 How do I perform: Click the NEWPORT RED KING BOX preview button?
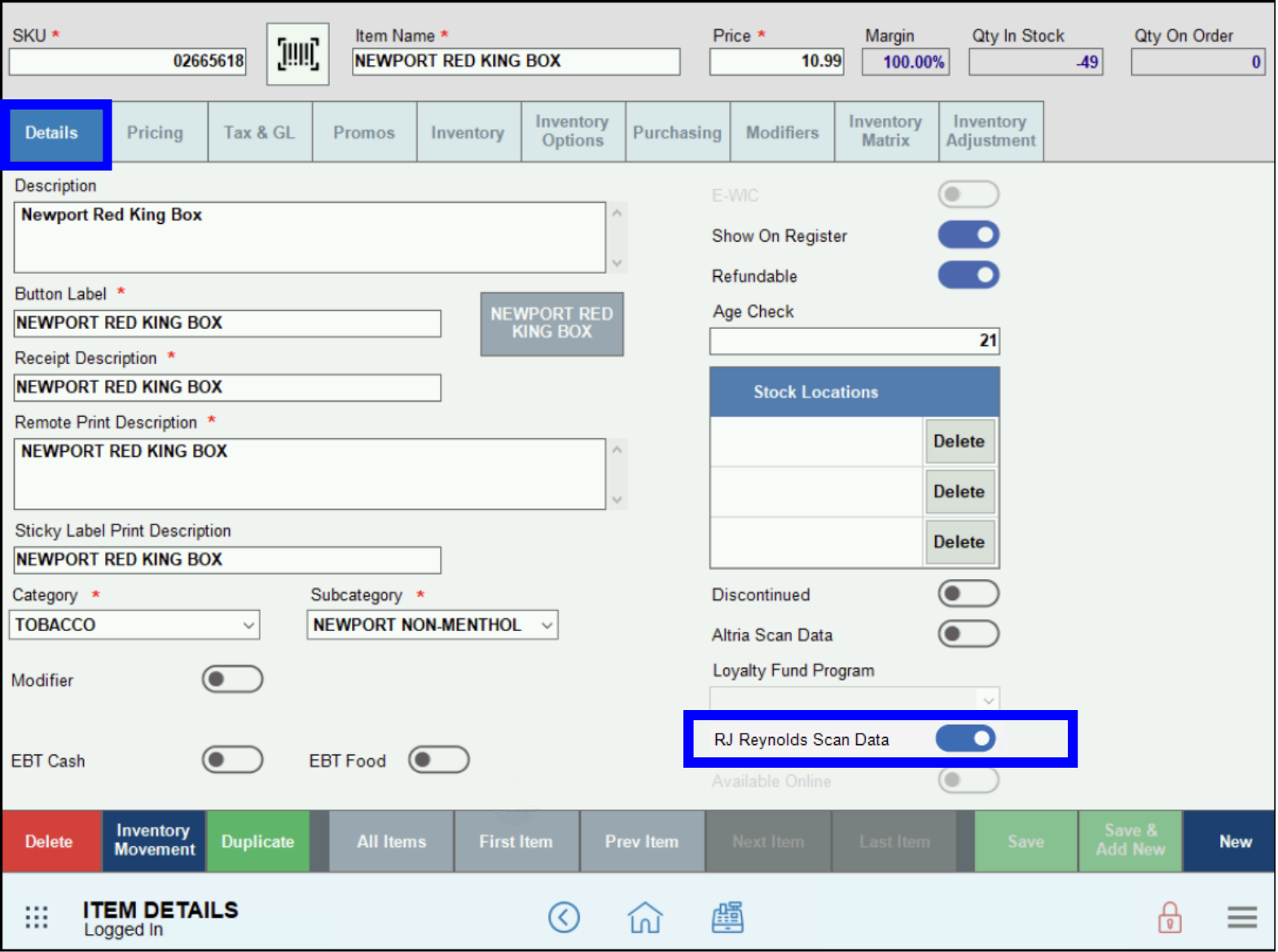tap(552, 323)
